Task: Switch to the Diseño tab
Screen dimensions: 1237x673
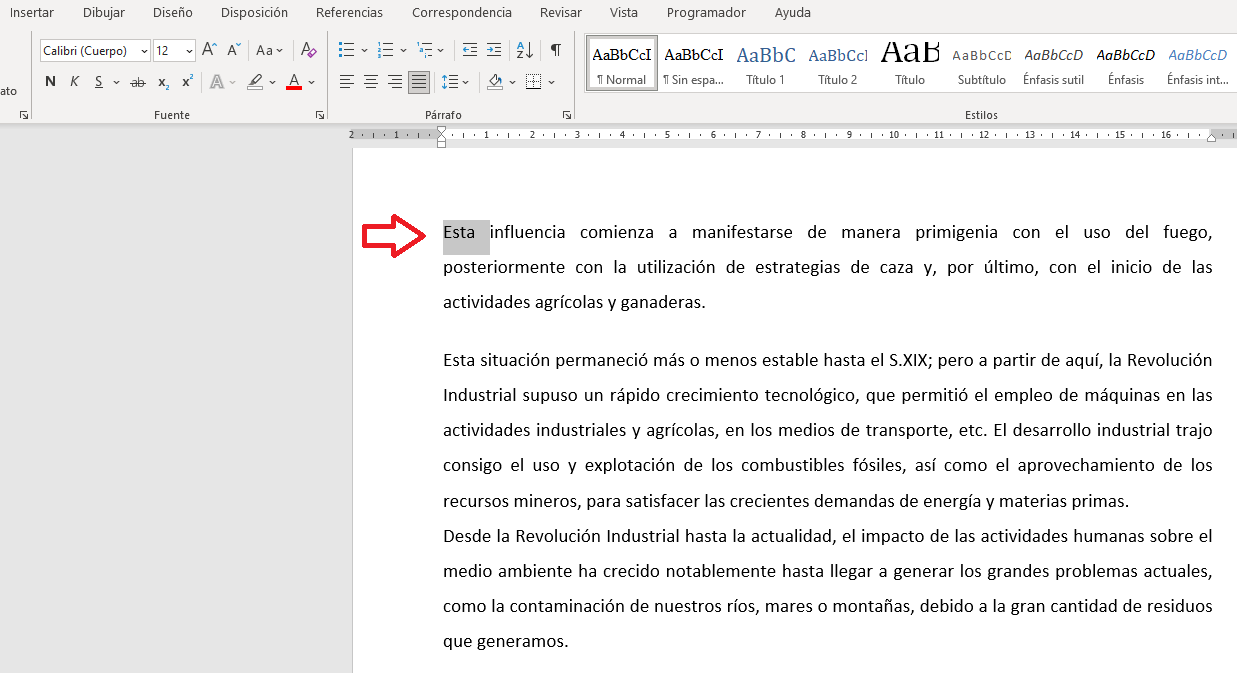Action: coord(173,13)
